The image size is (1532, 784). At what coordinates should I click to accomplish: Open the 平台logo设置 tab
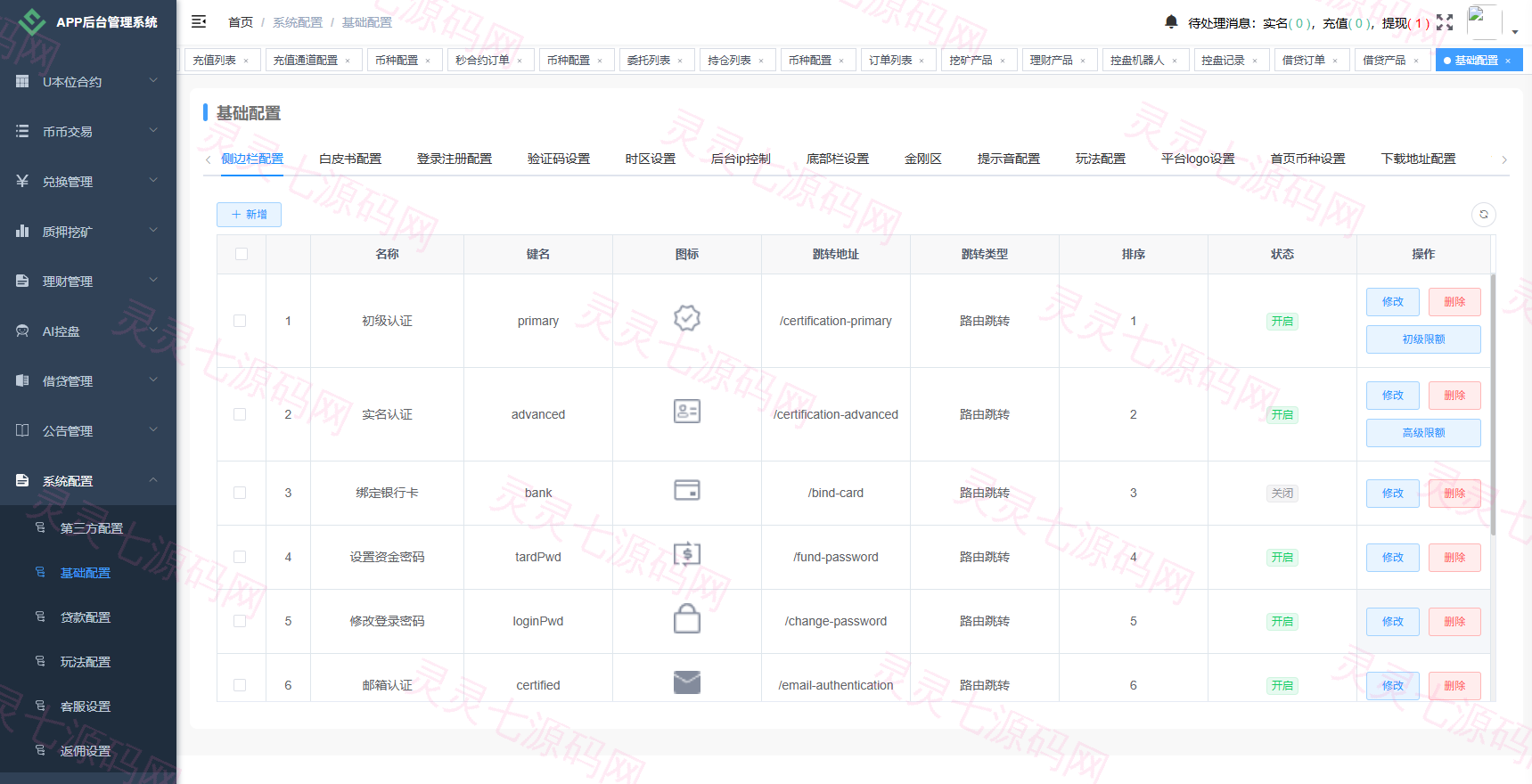tap(1198, 159)
